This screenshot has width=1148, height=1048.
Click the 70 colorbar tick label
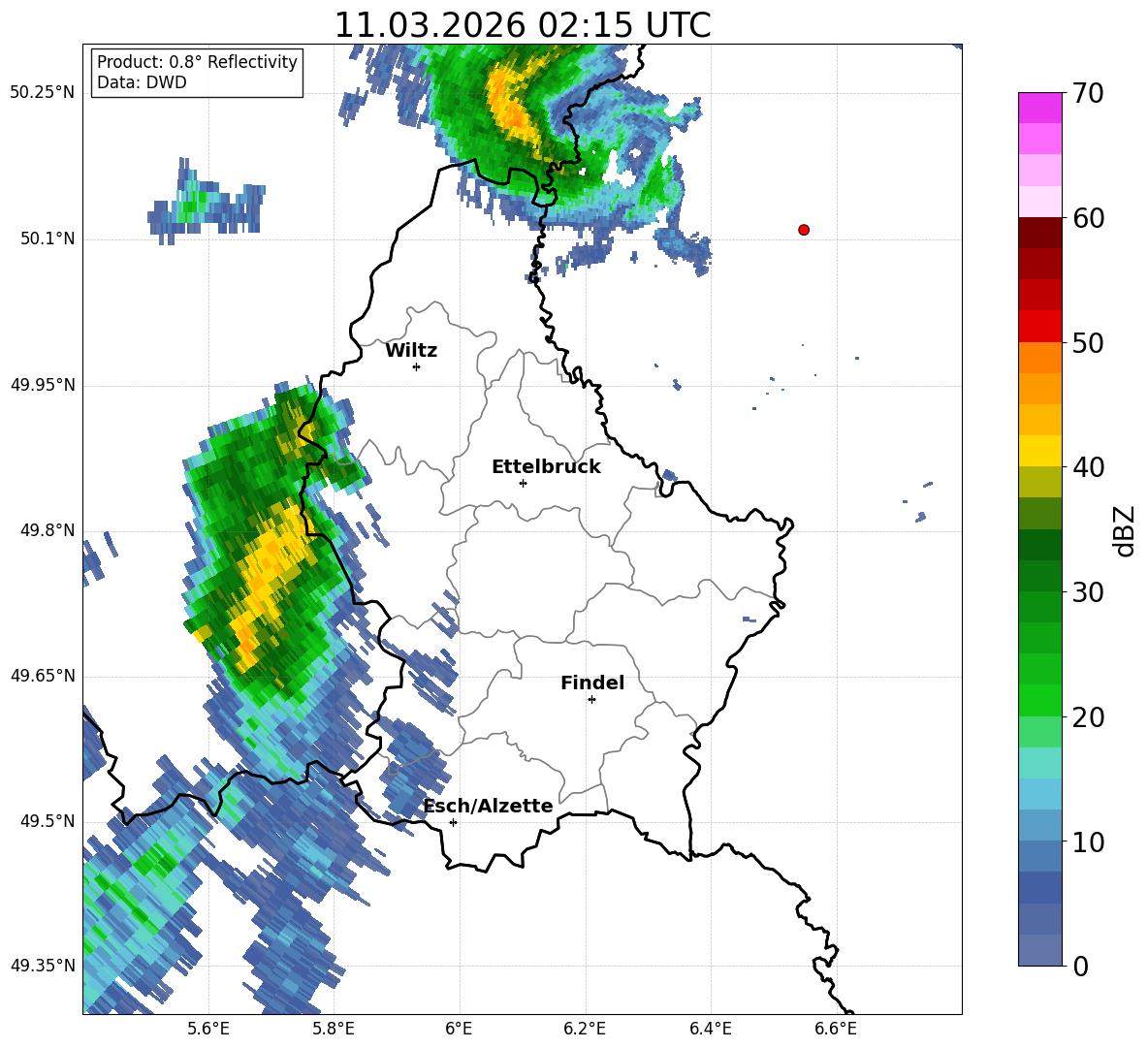point(1088,94)
